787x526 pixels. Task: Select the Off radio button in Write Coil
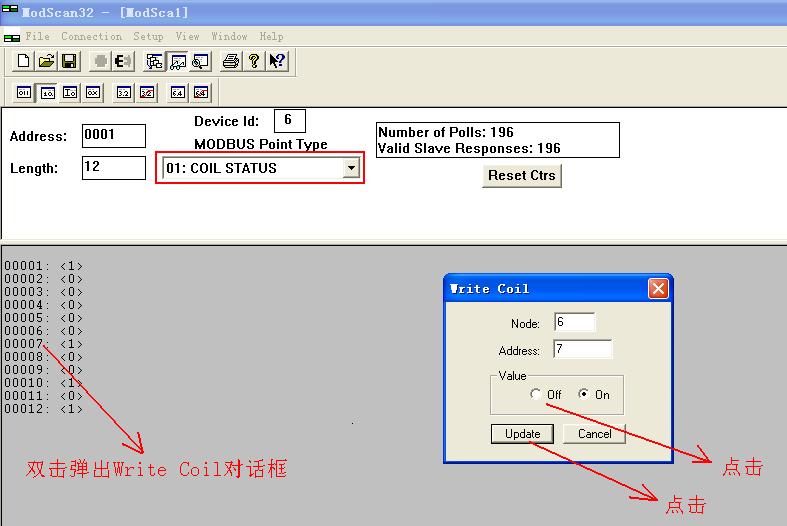(x=535, y=394)
